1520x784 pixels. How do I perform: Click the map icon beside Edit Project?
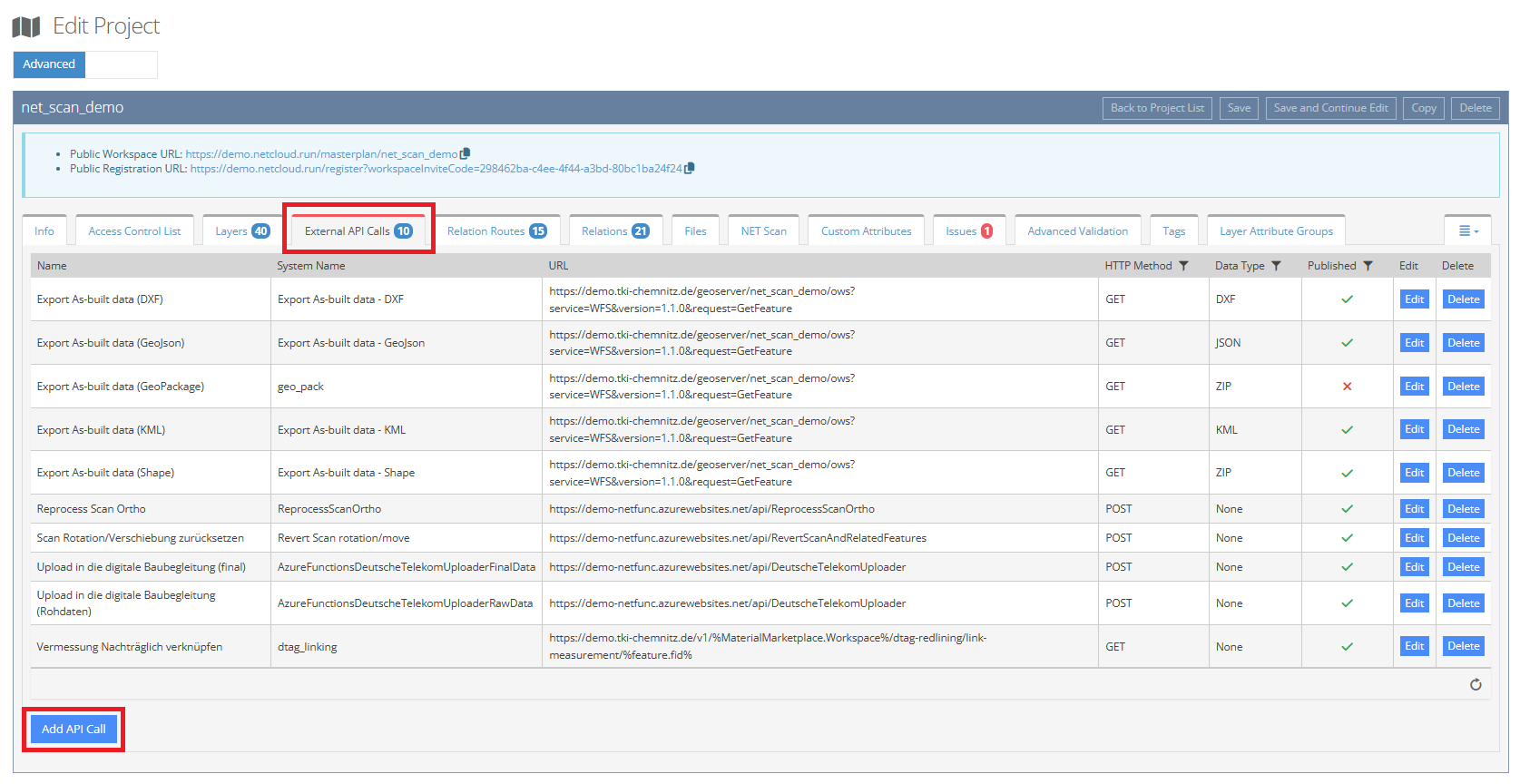tap(26, 27)
